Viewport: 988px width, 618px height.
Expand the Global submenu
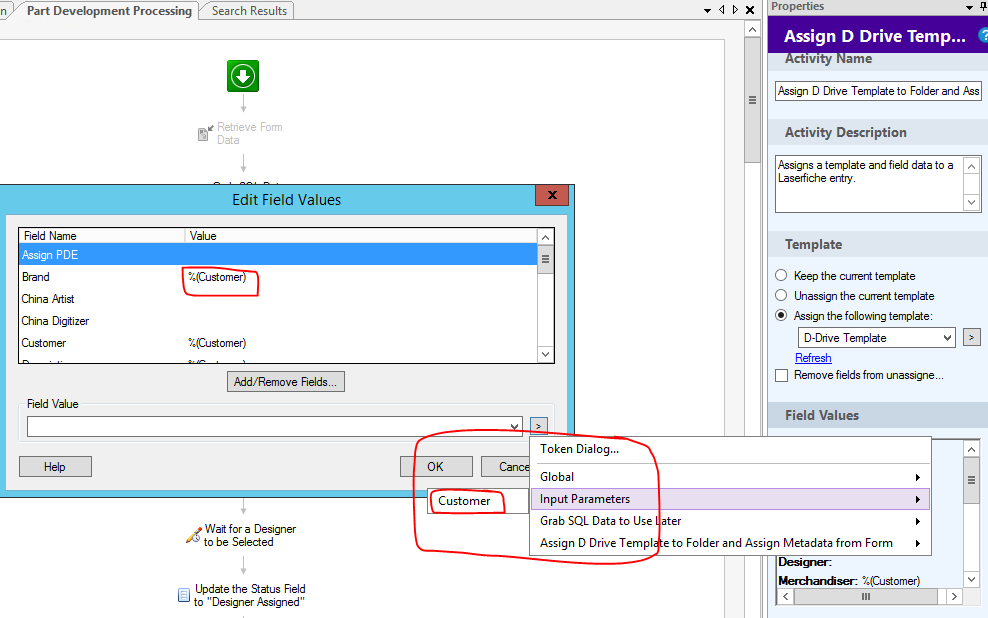730,477
